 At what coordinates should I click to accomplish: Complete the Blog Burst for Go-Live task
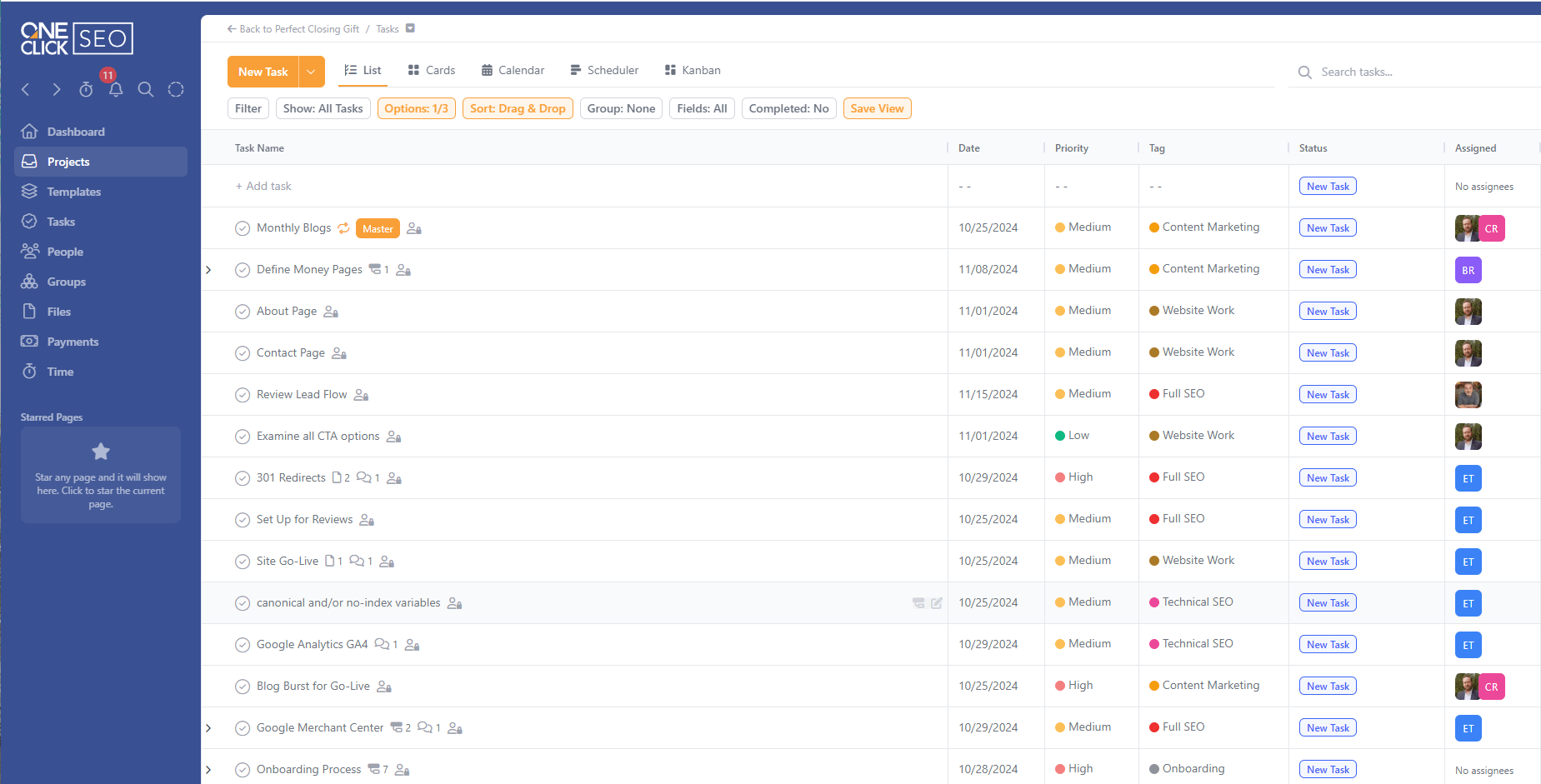pyautogui.click(x=243, y=687)
